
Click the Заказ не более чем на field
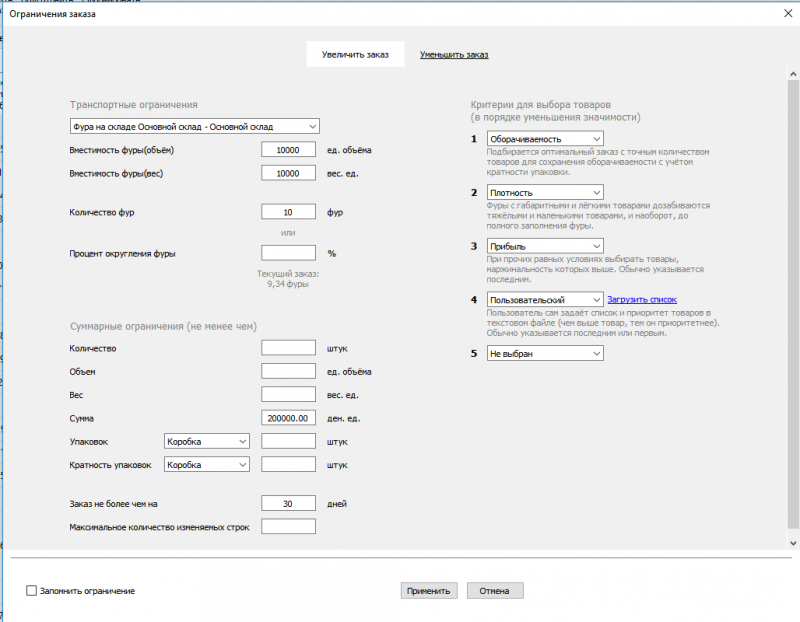click(x=288, y=503)
